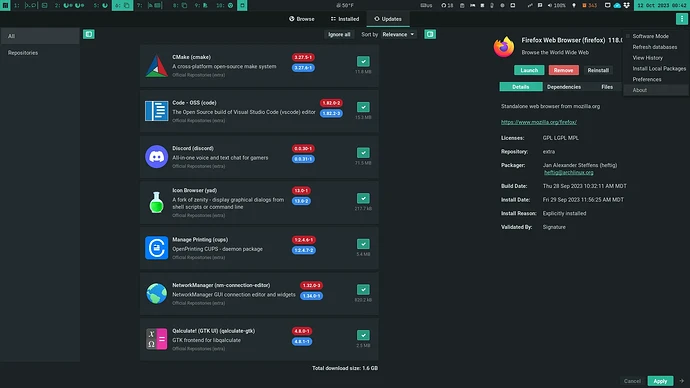Uncheck the Code - OSS update checkbox
The image size is (690, 388).
coord(363,107)
